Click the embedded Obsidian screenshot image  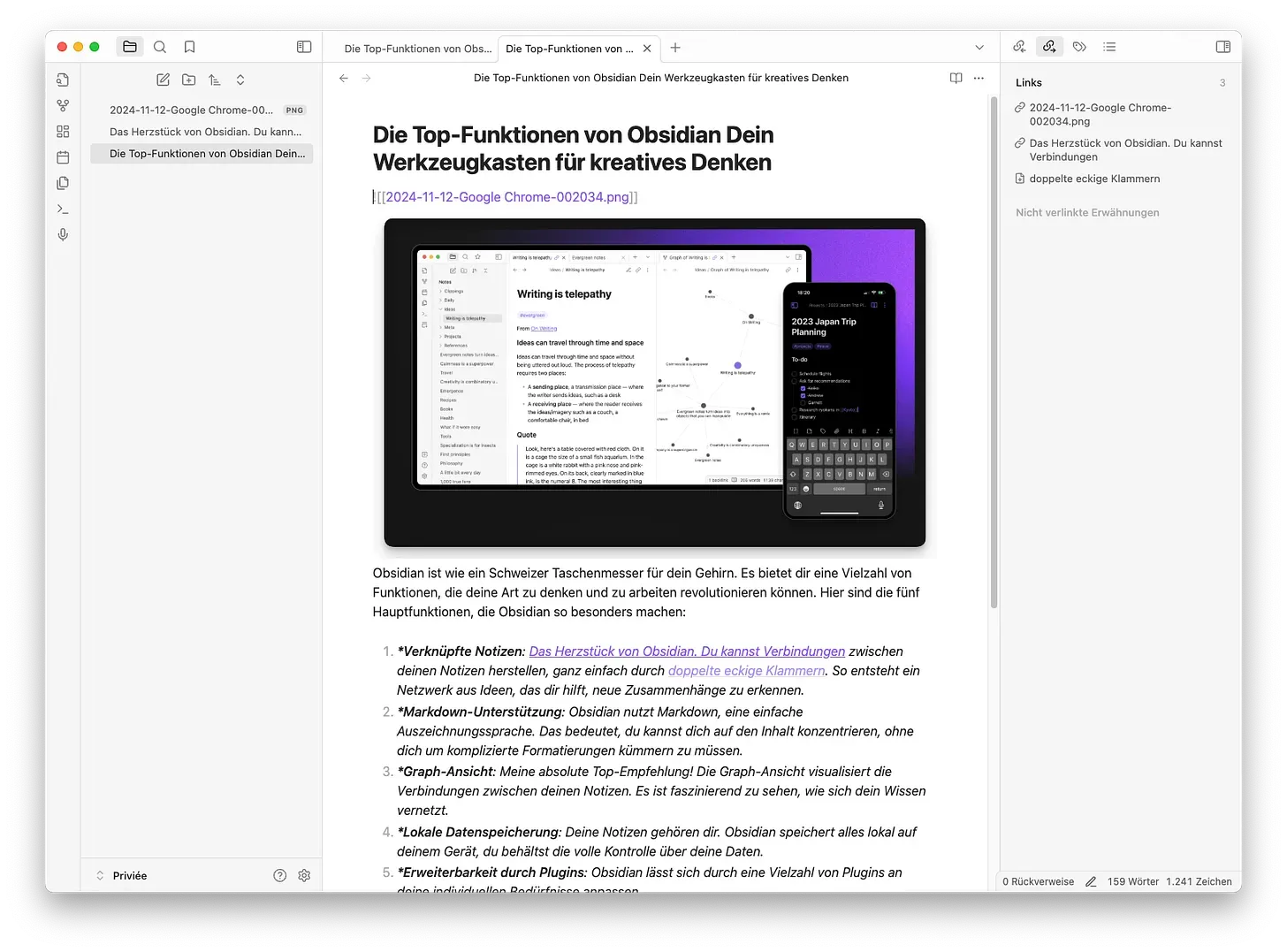coord(654,383)
